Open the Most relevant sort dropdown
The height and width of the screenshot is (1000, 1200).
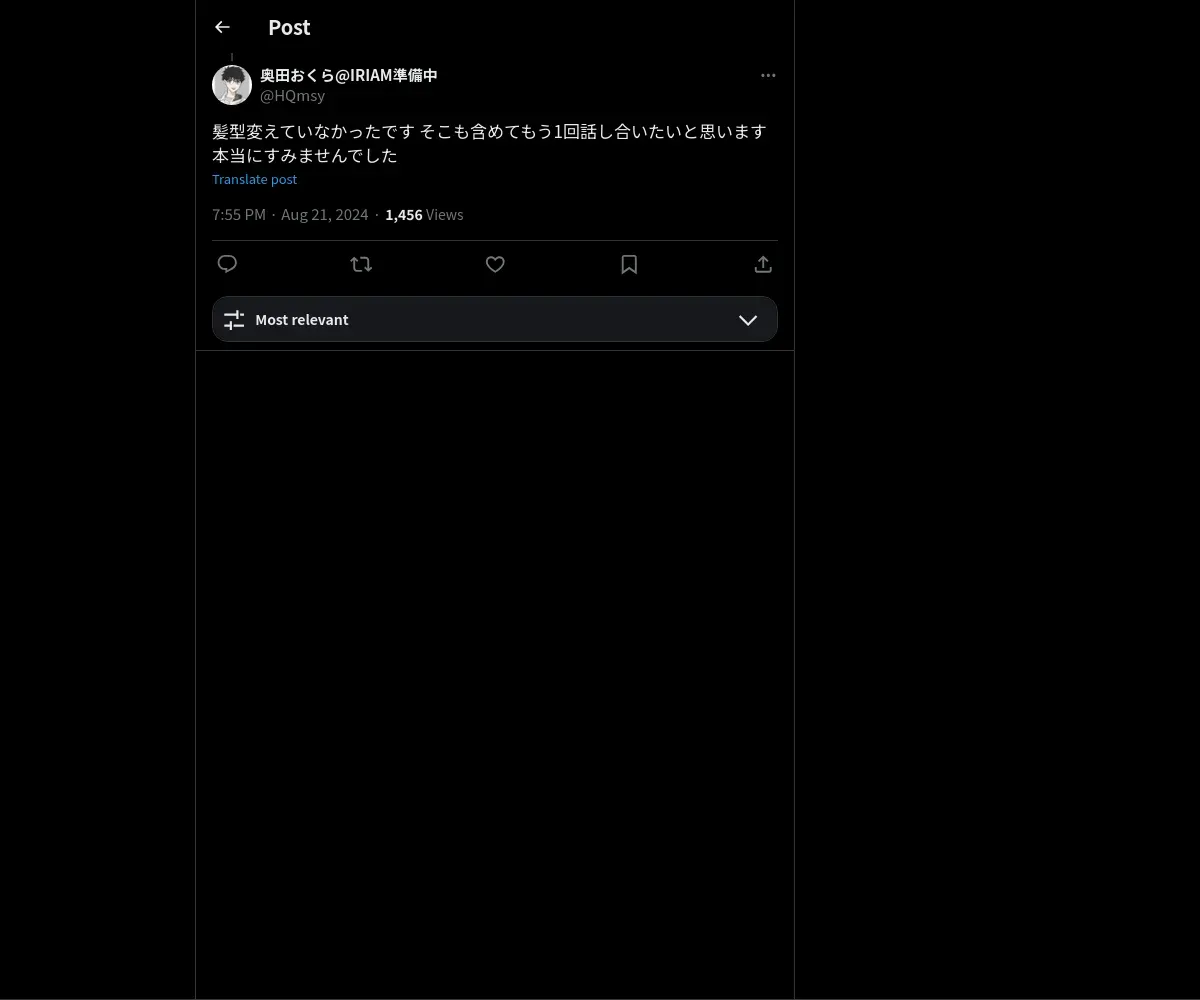click(x=495, y=319)
